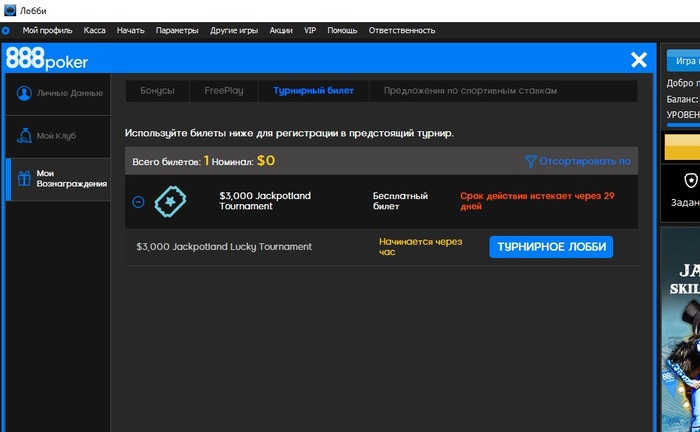
Task: Click the small circle icon left of Мой профиль
Action: pyautogui.click(x=5, y=31)
